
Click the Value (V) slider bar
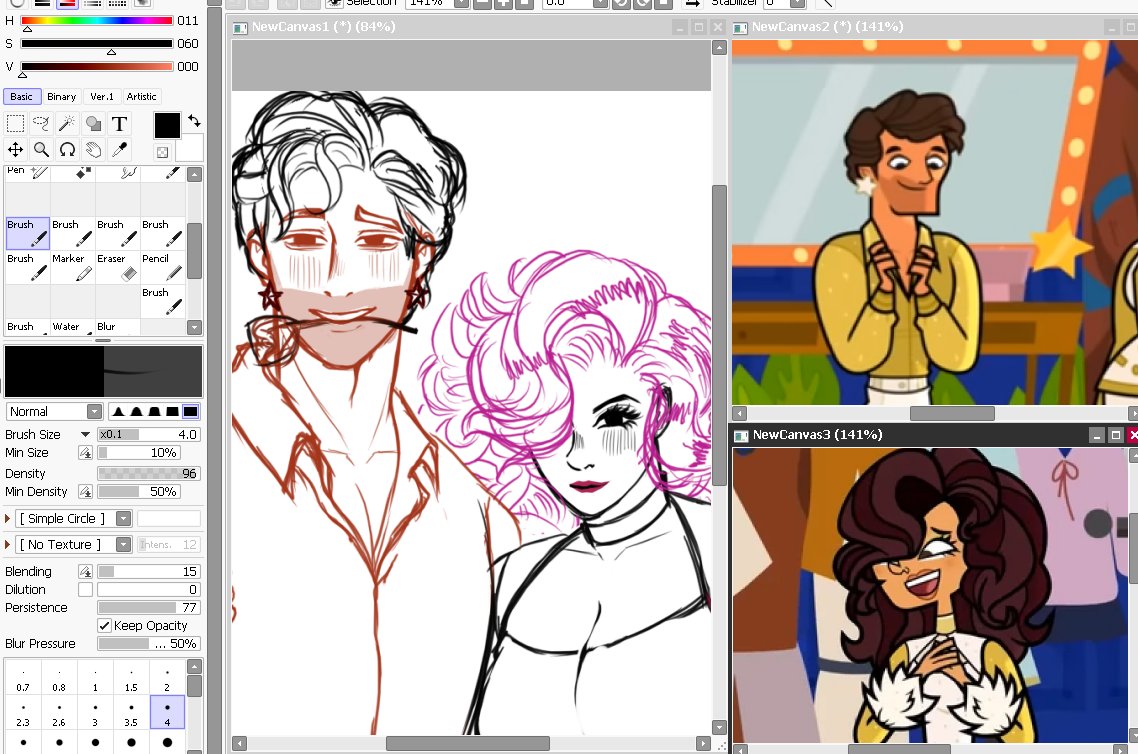pos(97,66)
